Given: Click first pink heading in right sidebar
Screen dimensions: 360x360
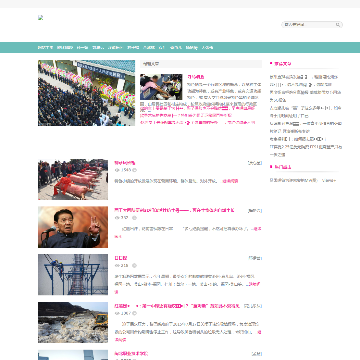Looking at the screenshot, I should click(283, 63).
